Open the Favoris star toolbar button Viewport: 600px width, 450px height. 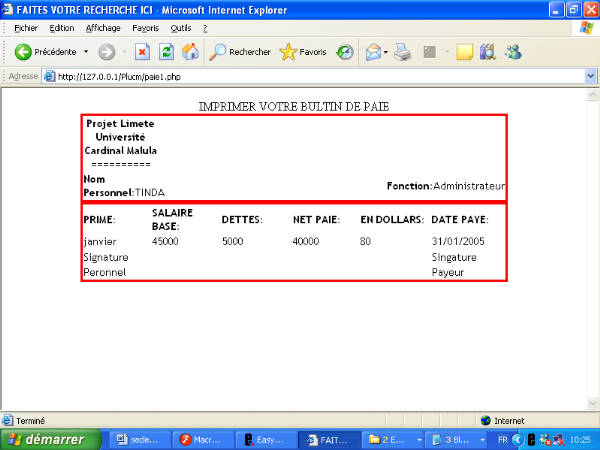303,52
